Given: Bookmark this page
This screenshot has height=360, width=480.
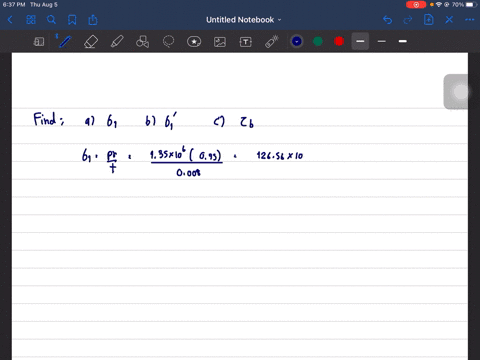Looking at the screenshot, I should coord(72,20).
